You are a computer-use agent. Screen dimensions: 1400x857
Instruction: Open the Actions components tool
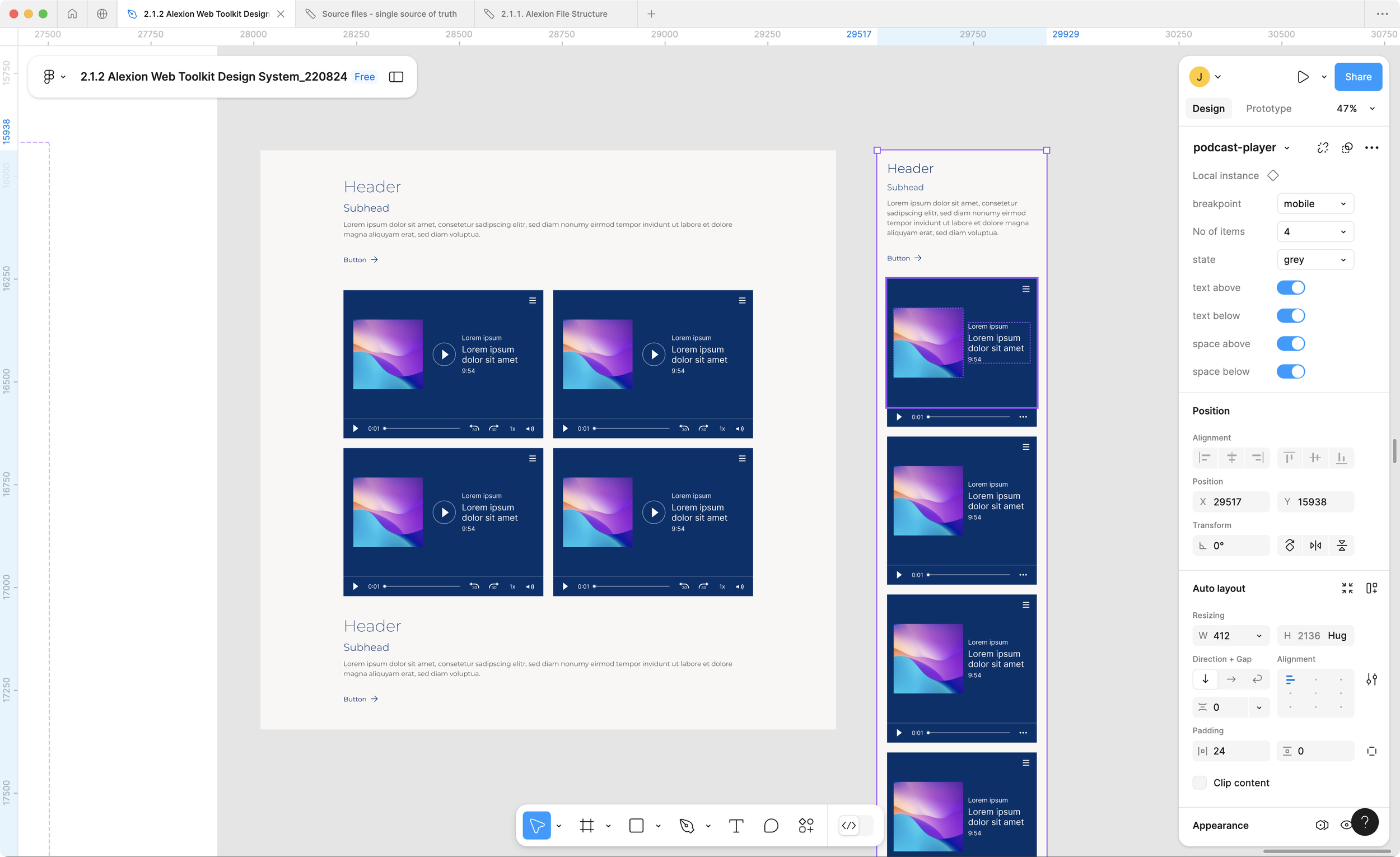pyautogui.click(x=806, y=825)
